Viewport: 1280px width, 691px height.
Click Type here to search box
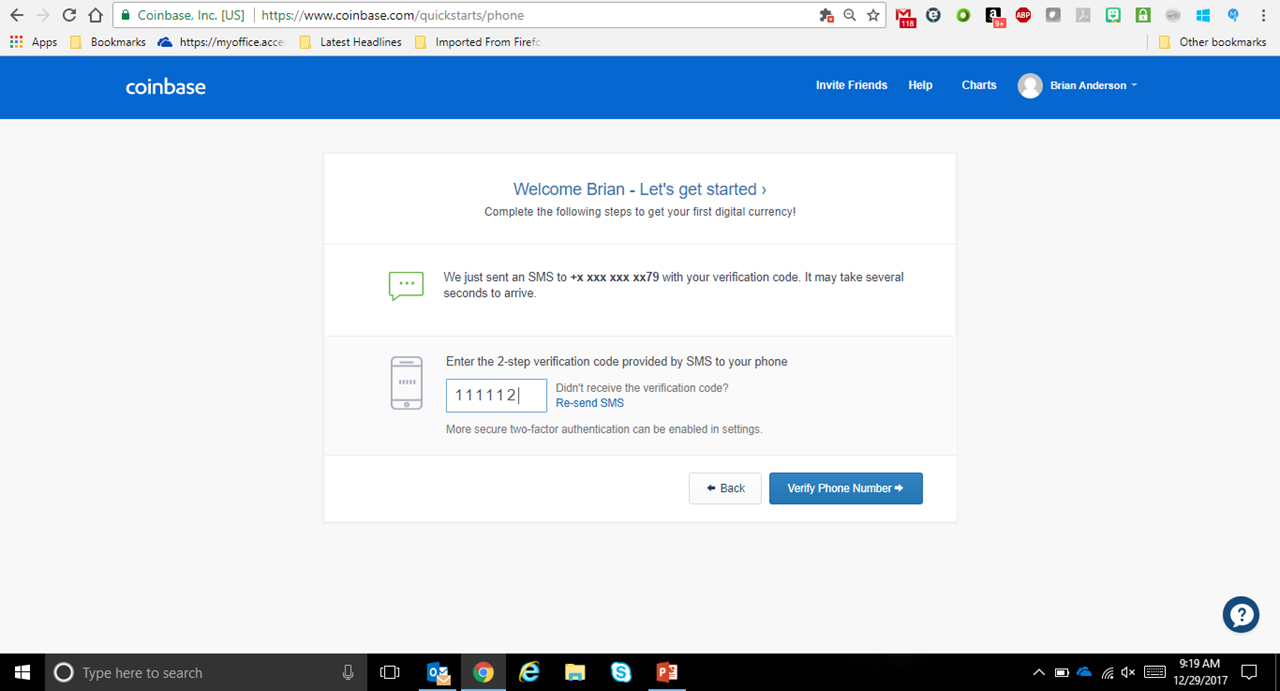pyautogui.click(x=207, y=672)
